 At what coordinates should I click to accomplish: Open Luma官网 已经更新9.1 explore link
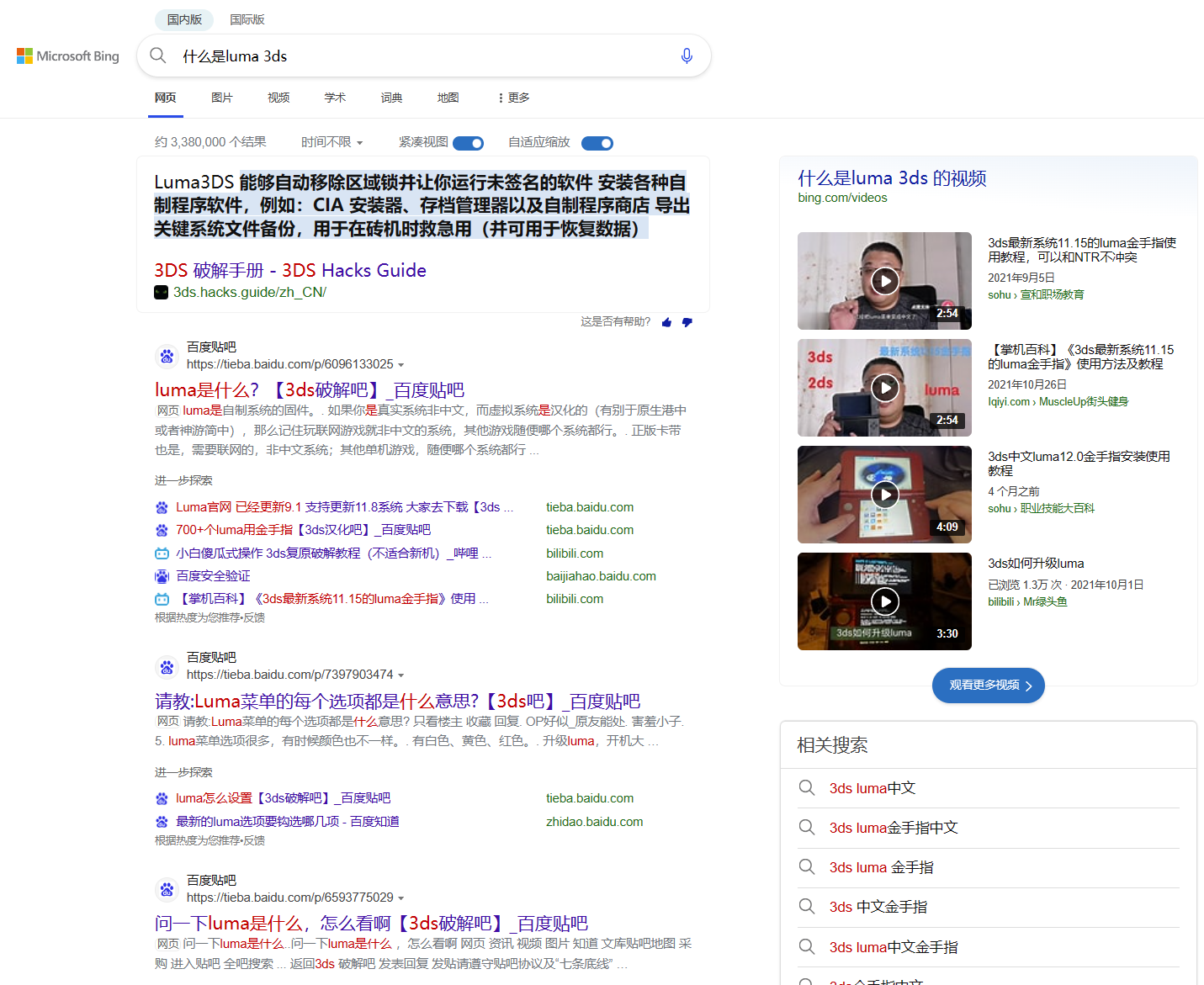click(x=345, y=507)
